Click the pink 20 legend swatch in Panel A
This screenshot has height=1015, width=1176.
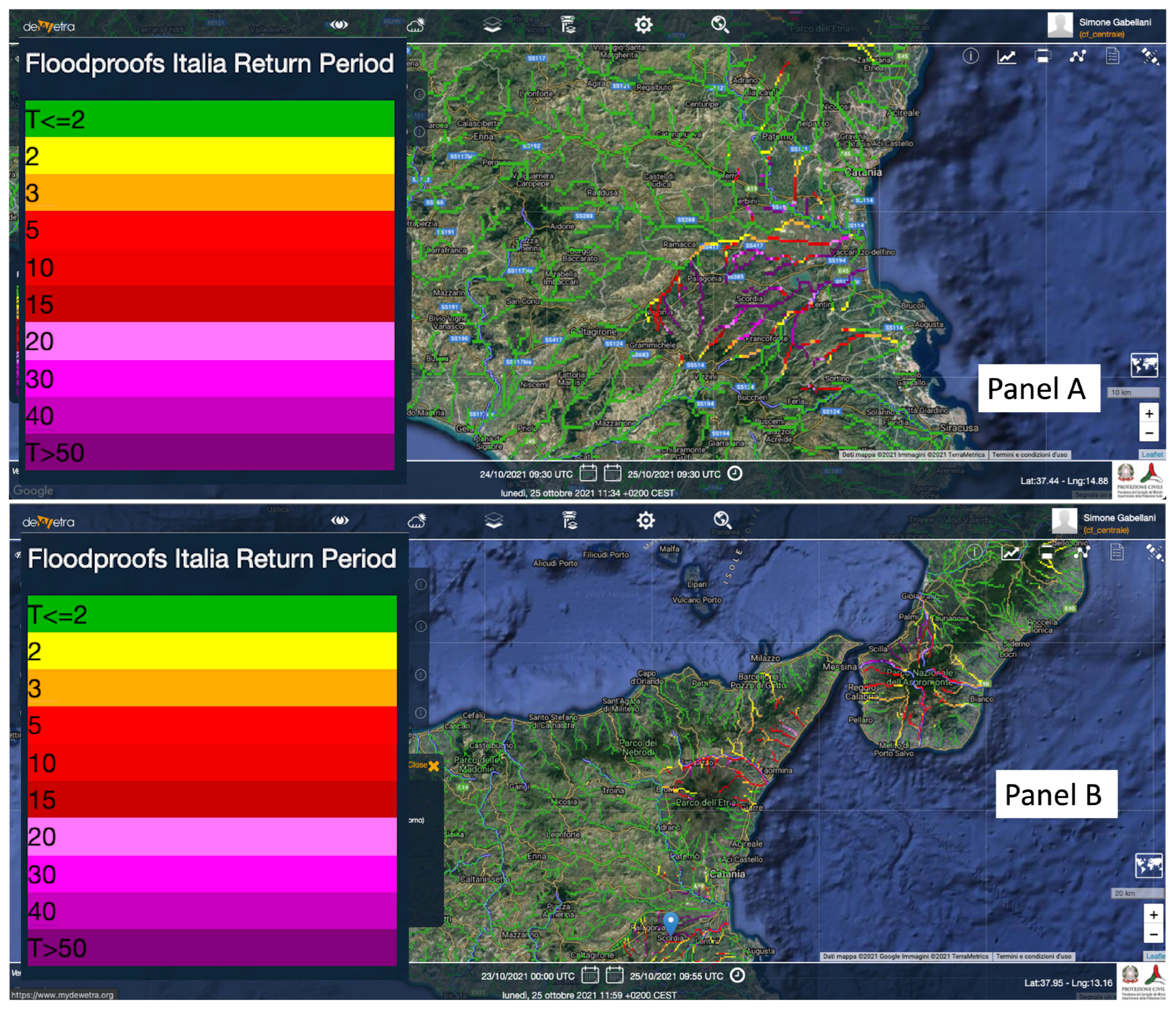click(209, 340)
